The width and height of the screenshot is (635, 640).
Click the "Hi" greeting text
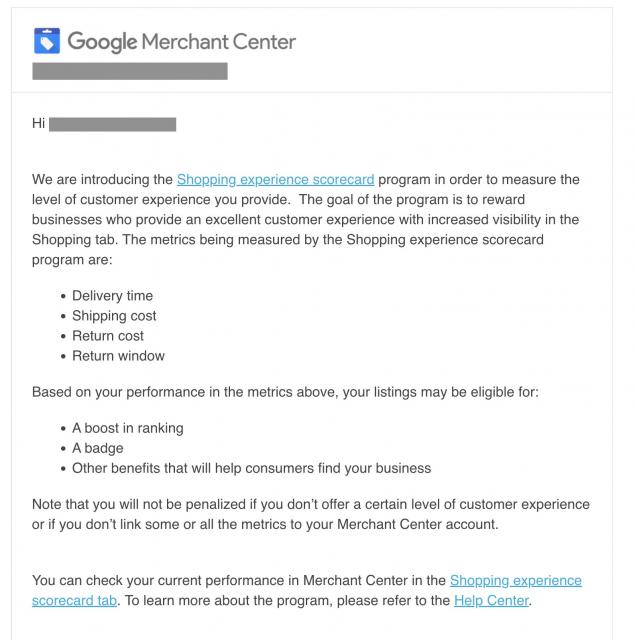39,124
